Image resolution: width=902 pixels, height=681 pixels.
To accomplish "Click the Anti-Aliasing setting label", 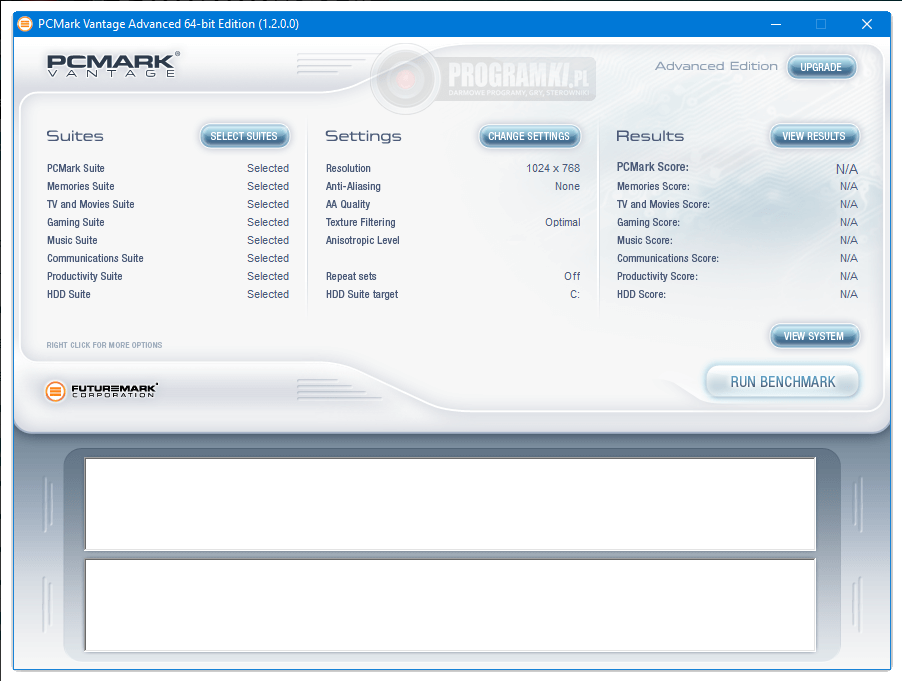I will click(353, 186).
